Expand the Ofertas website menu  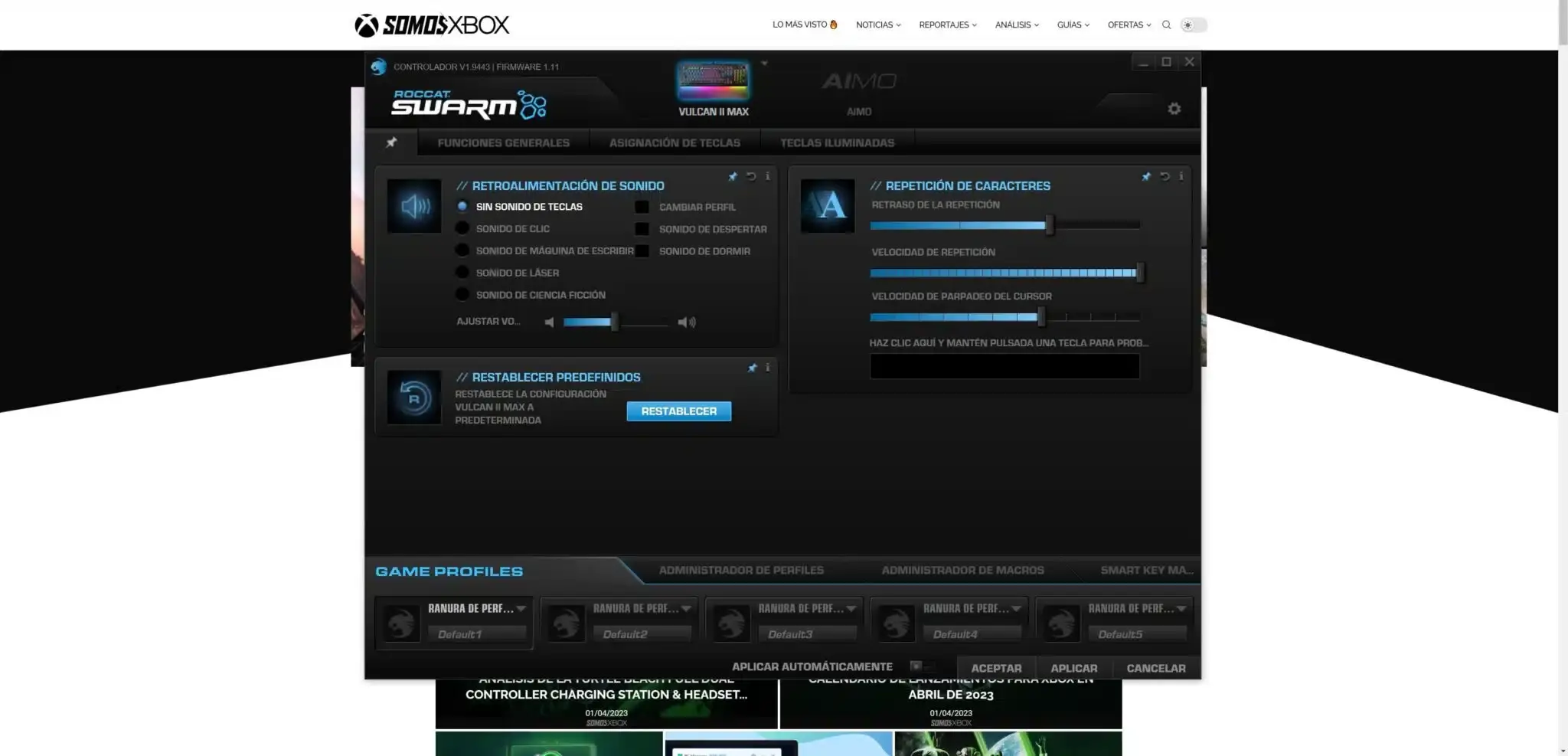[x=1129, y=25]
